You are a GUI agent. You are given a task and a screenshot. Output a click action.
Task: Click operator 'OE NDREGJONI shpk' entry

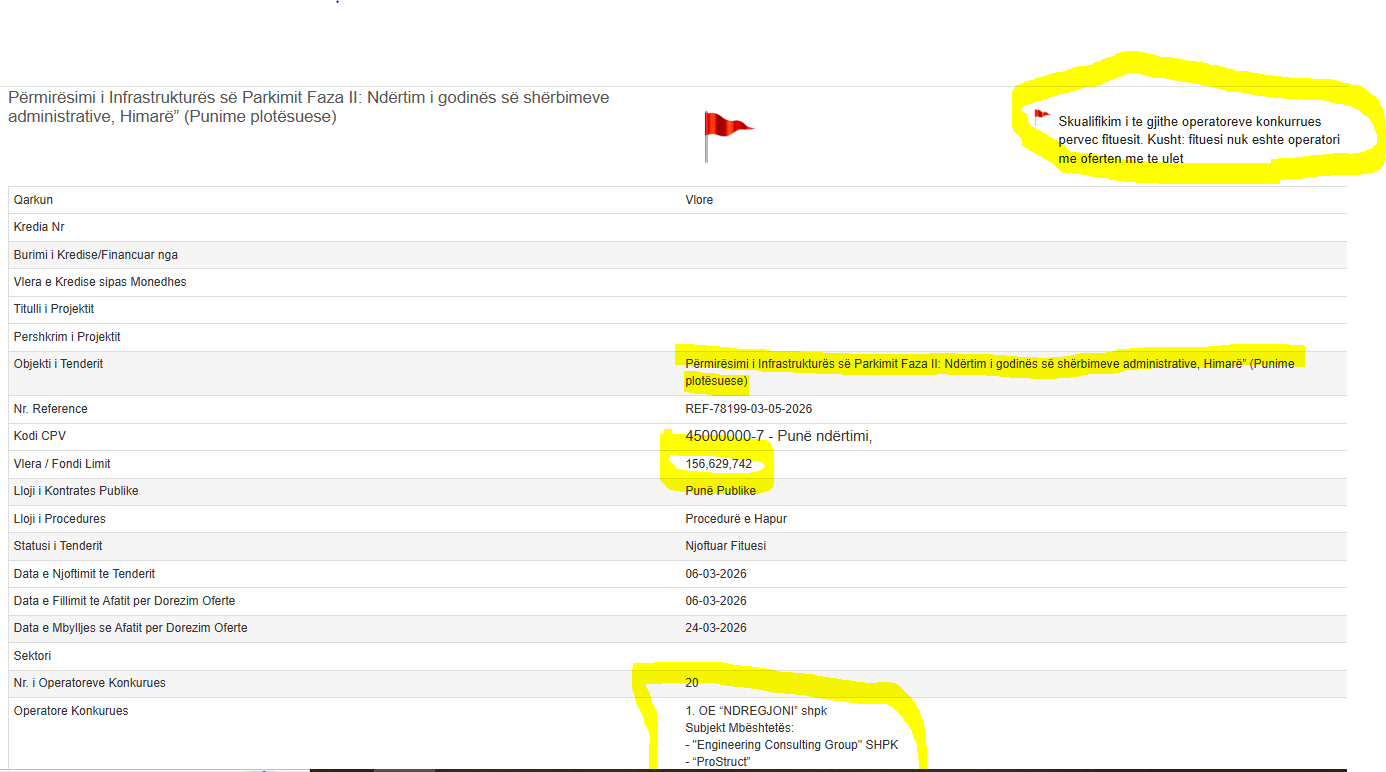tap(756, 711)
